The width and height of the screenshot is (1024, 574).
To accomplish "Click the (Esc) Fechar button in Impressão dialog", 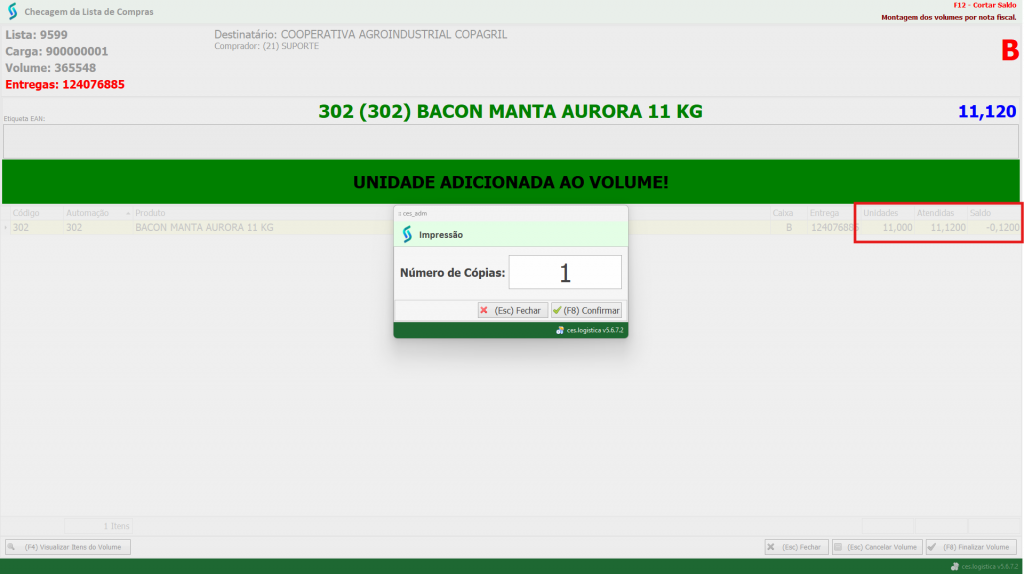I will [x=512, y=310].
